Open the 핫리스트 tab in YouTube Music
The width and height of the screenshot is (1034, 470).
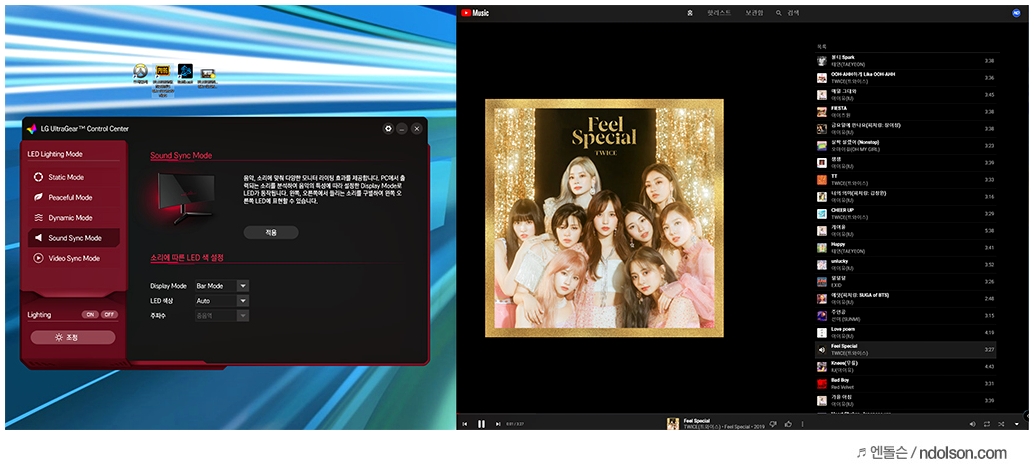719,13
